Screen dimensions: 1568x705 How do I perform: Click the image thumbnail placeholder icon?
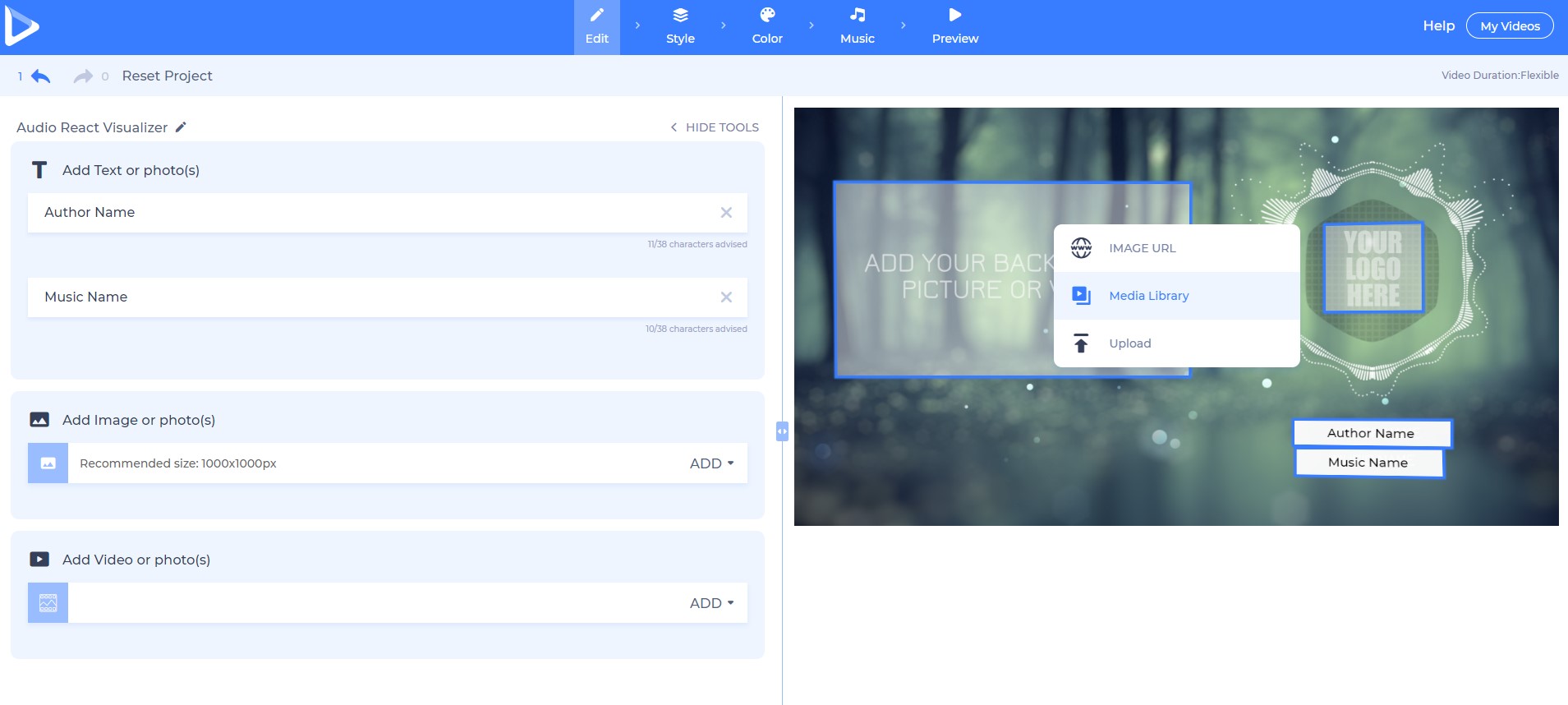click(48, 463)
